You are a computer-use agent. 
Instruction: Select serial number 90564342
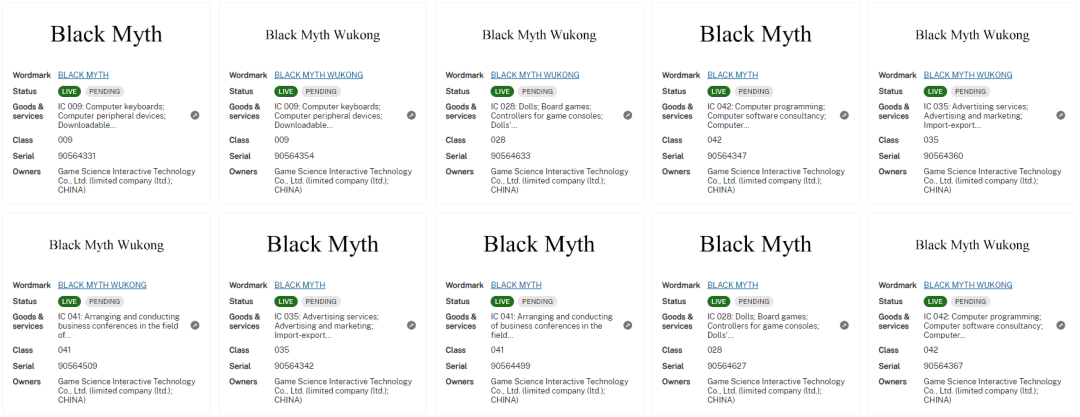[293, 366]
